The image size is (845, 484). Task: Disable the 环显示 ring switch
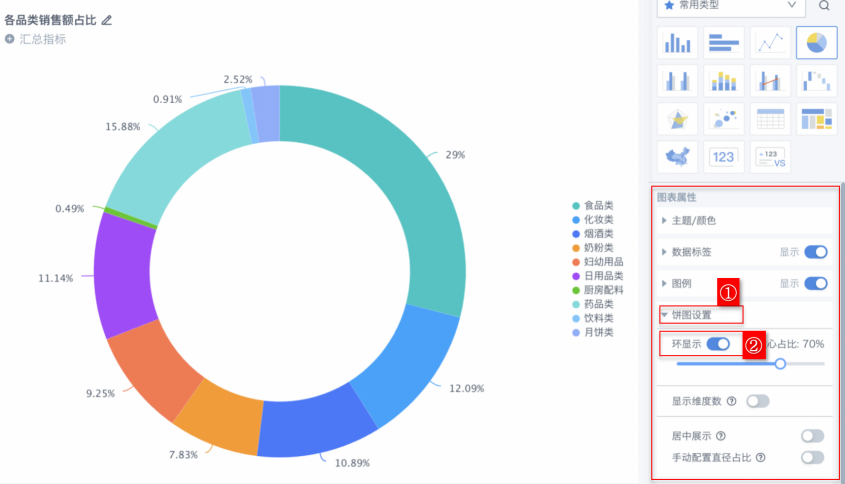pyautogui.click(x=718, y=344)
